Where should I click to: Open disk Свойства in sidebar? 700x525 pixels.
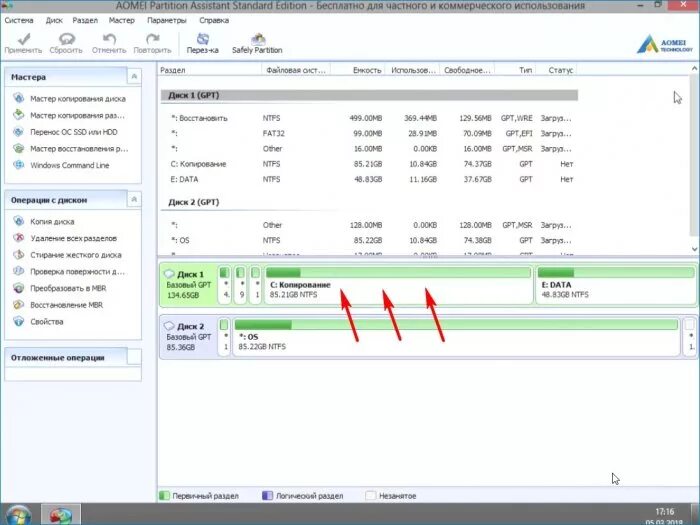pos(47,321)
